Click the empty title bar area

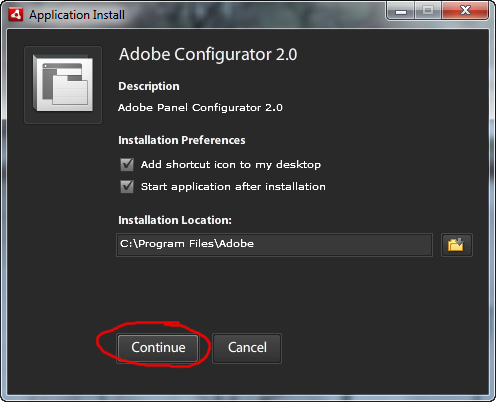(255, 15)
